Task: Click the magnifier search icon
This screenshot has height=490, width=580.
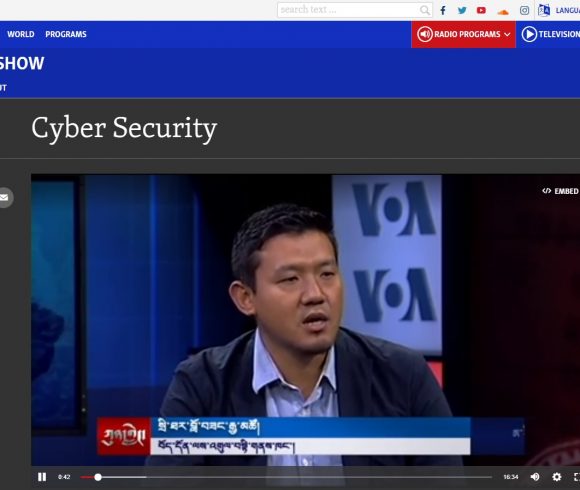Action: pos(425,10)
